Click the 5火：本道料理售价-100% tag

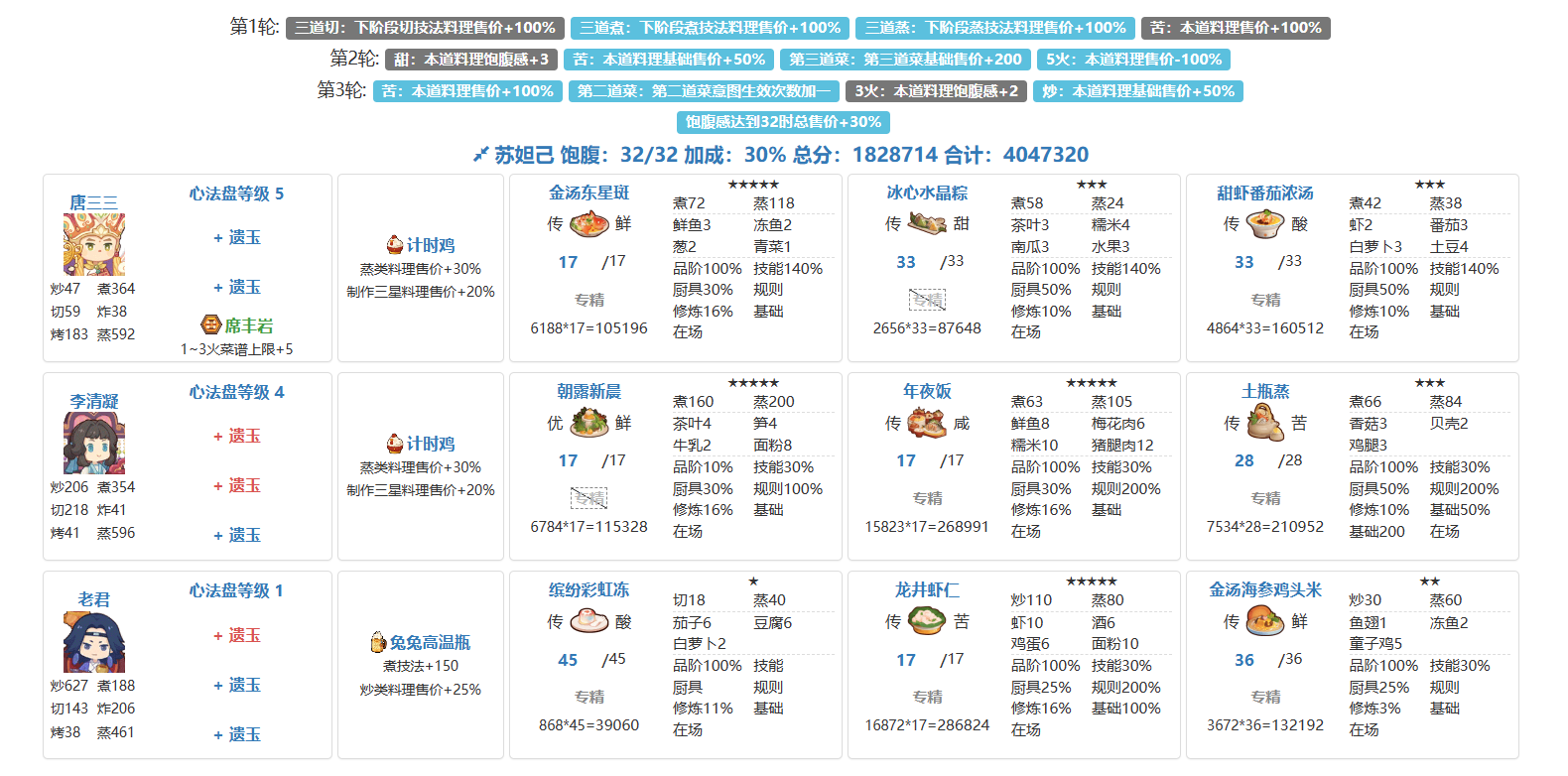(1133, 60)
